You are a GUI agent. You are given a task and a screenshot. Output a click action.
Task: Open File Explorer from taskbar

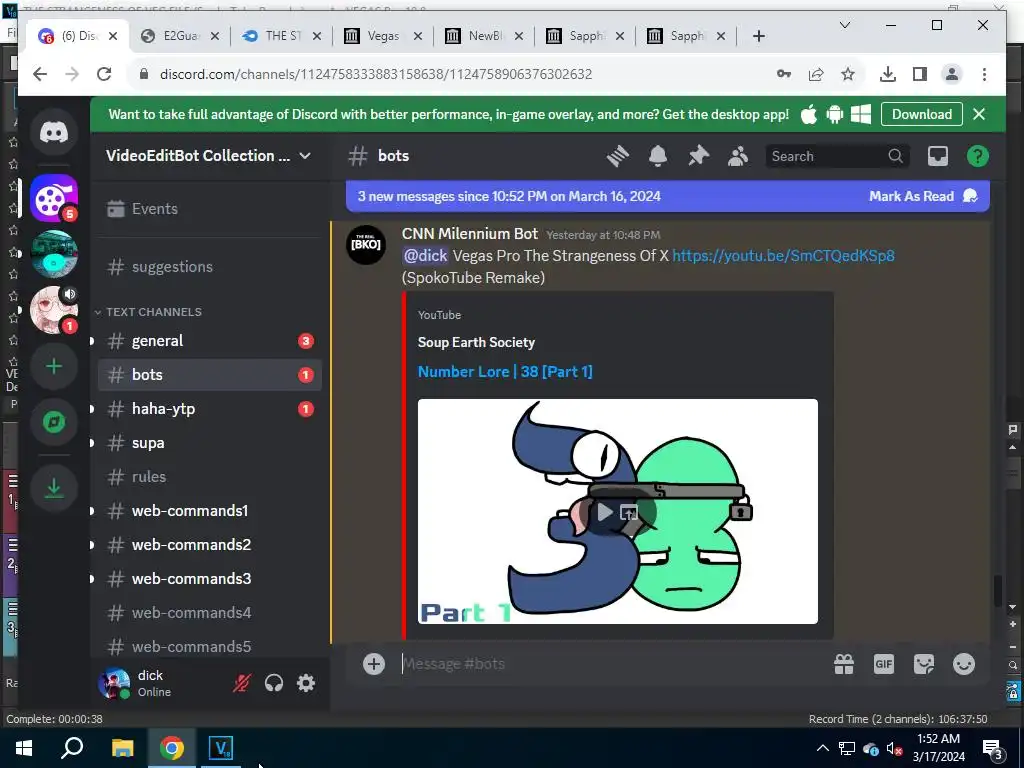[x=122, y=748]
